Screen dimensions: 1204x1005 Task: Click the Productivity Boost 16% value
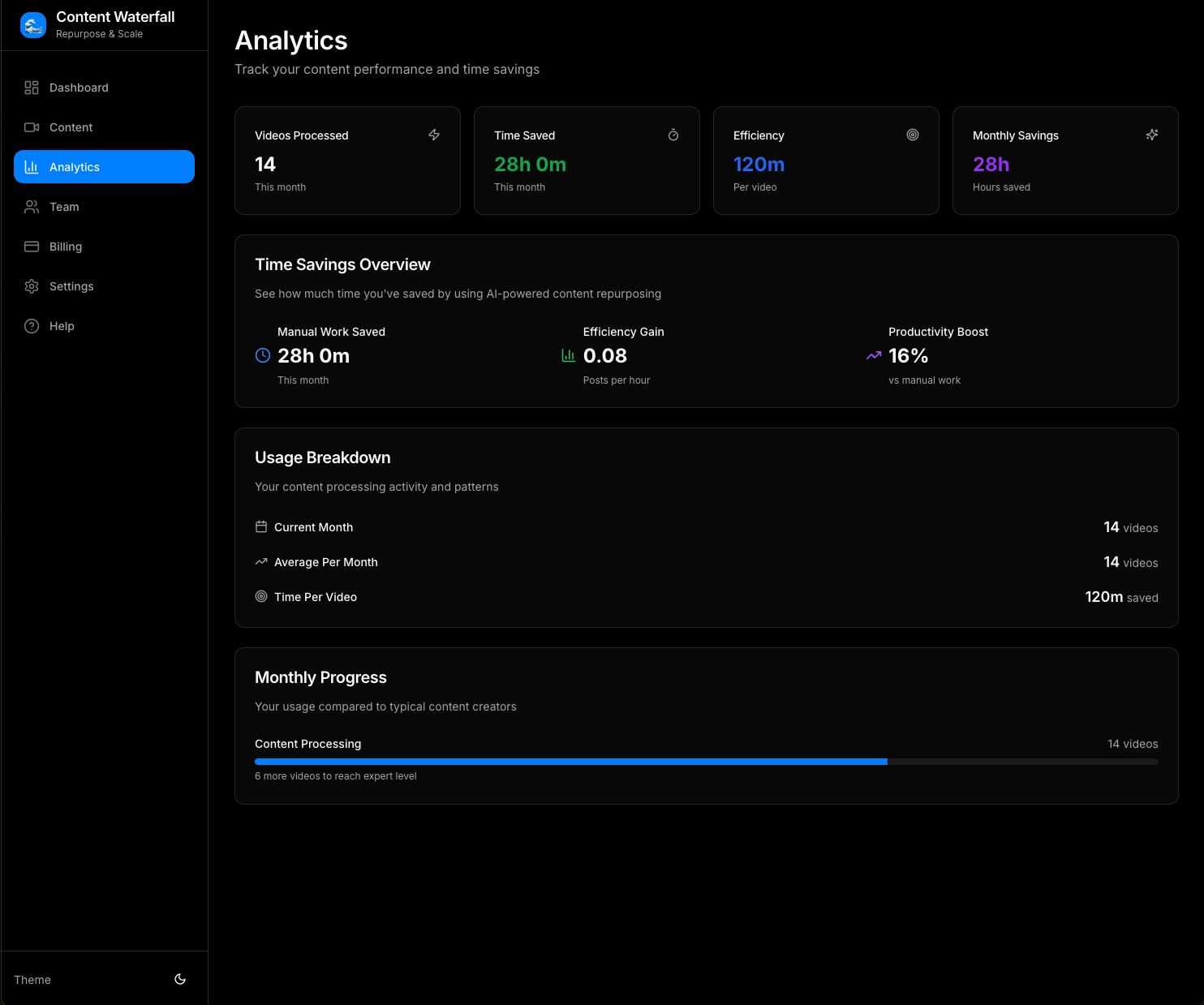(908, 356)
